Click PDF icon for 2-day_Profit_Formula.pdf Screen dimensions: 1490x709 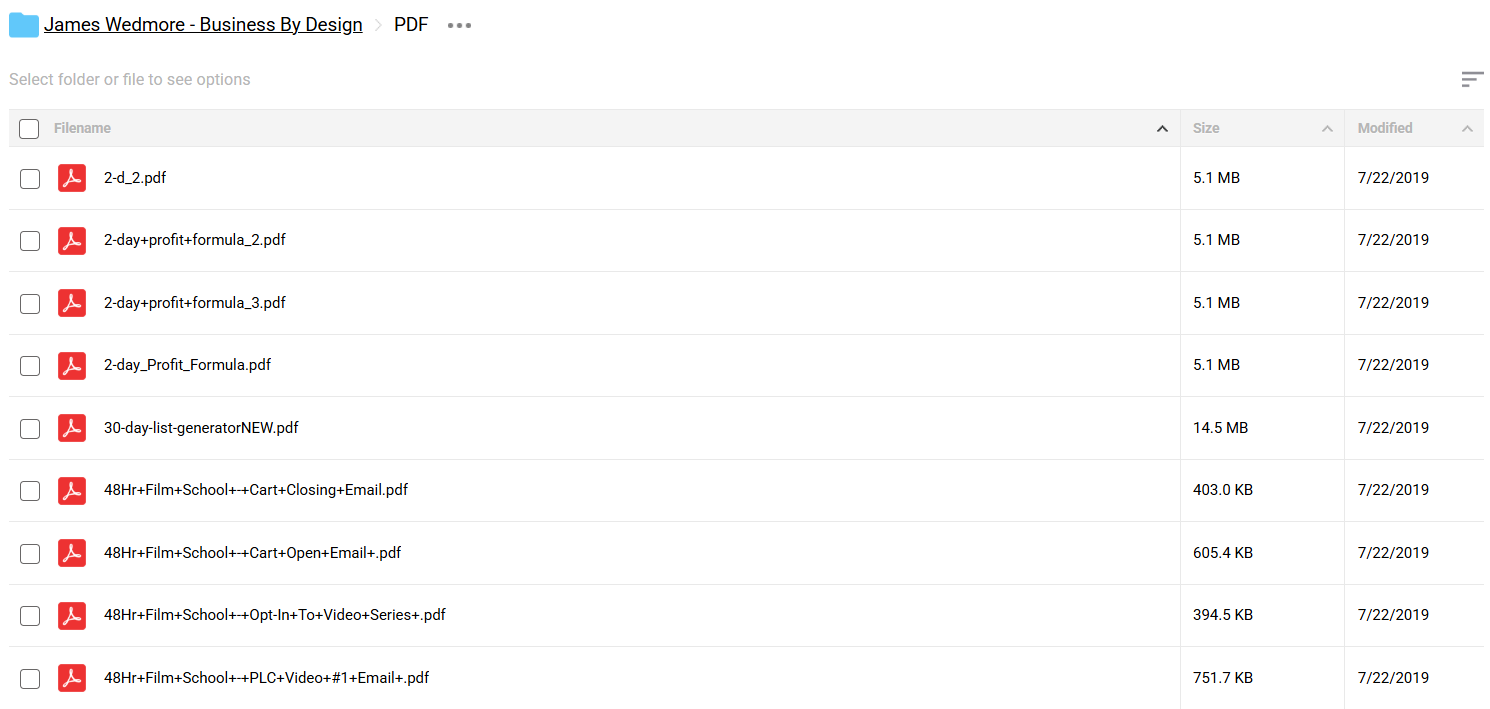72,365
